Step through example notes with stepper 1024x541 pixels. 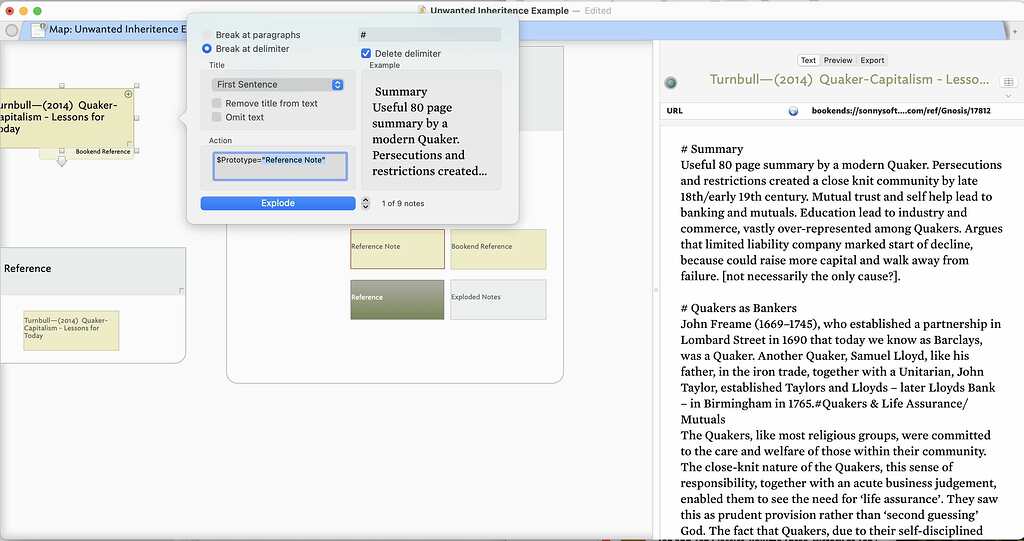click(366, 203)
